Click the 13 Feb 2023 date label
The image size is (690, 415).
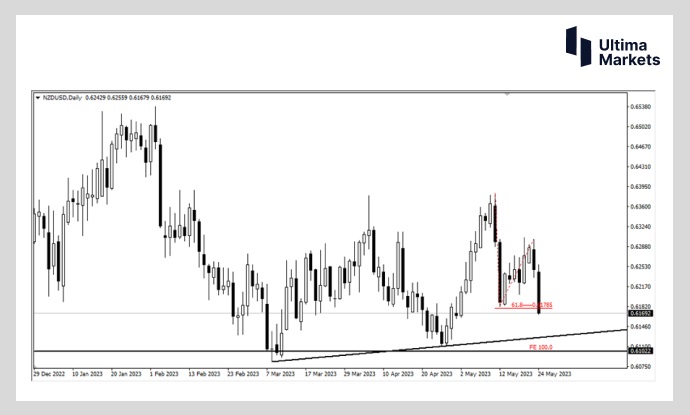point(204,374)
